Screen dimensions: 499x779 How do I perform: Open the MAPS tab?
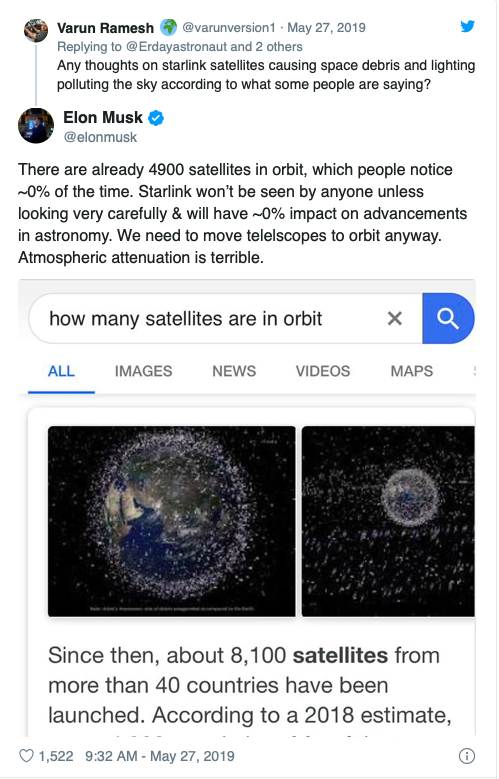pyautogui.click(x=412, y=371)
